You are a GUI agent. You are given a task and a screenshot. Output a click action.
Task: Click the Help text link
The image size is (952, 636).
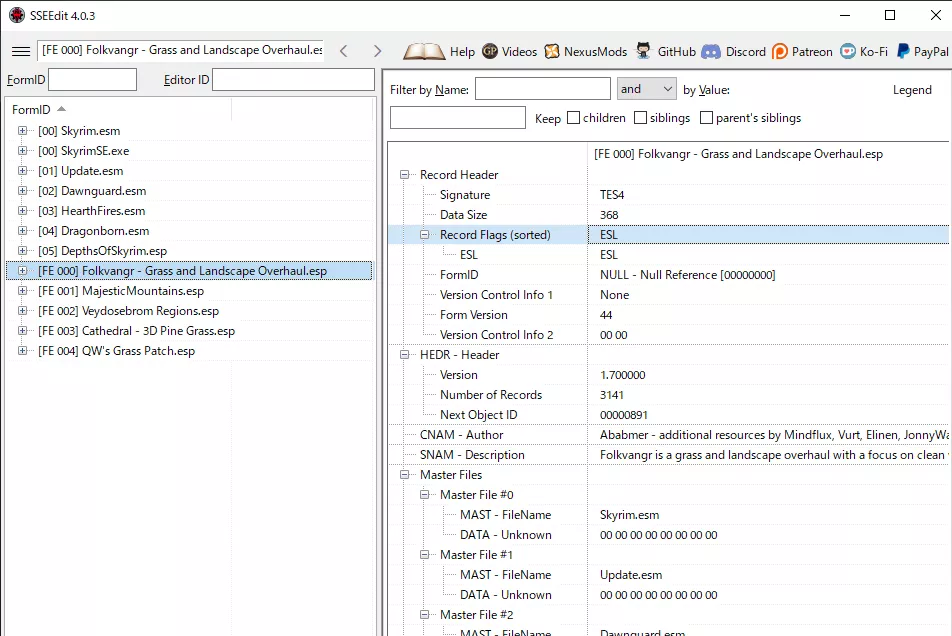tap(462, 52)
